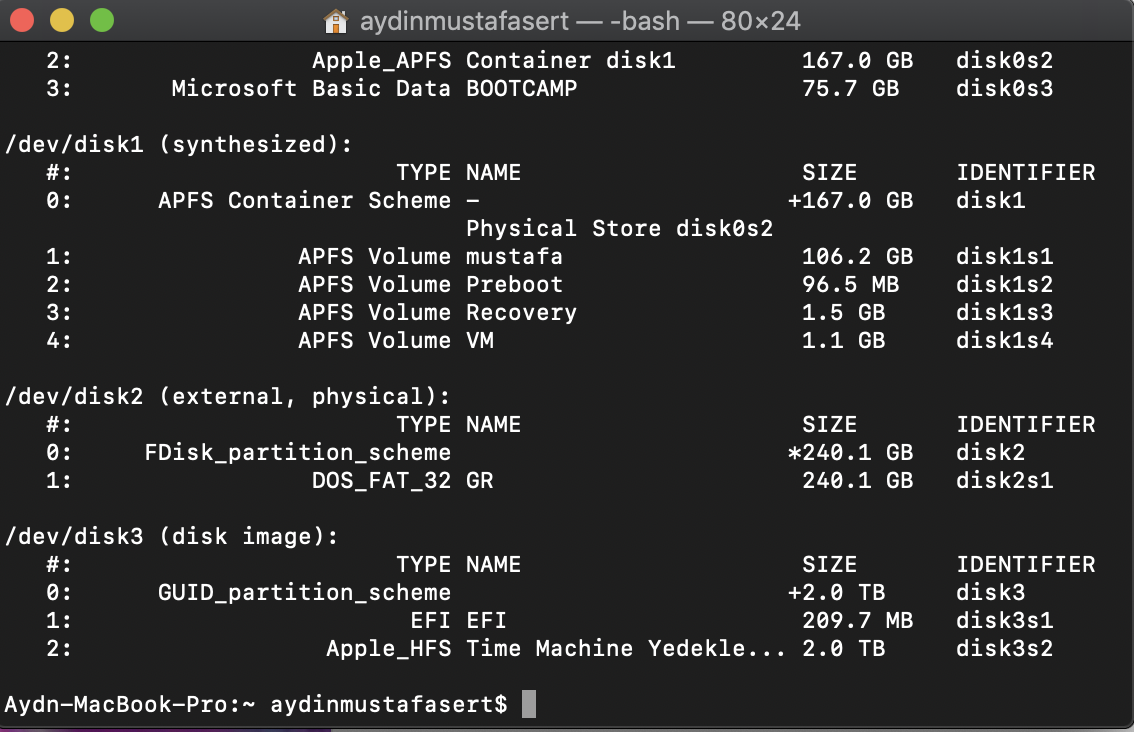
Task: Select the Preboot volume name
Action: click(x=514, y=284)
